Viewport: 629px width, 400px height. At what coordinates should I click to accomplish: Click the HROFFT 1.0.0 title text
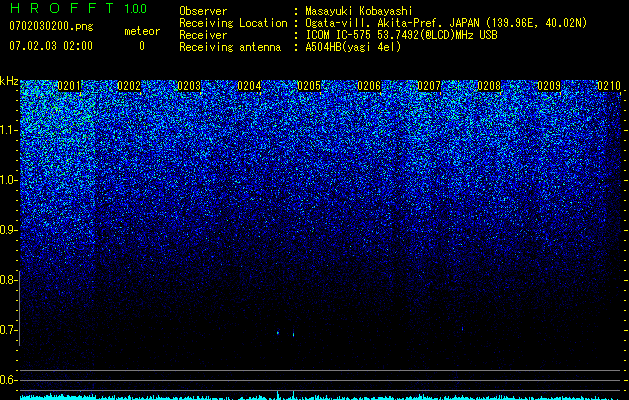pyautogui.click(x=78, y=8)
